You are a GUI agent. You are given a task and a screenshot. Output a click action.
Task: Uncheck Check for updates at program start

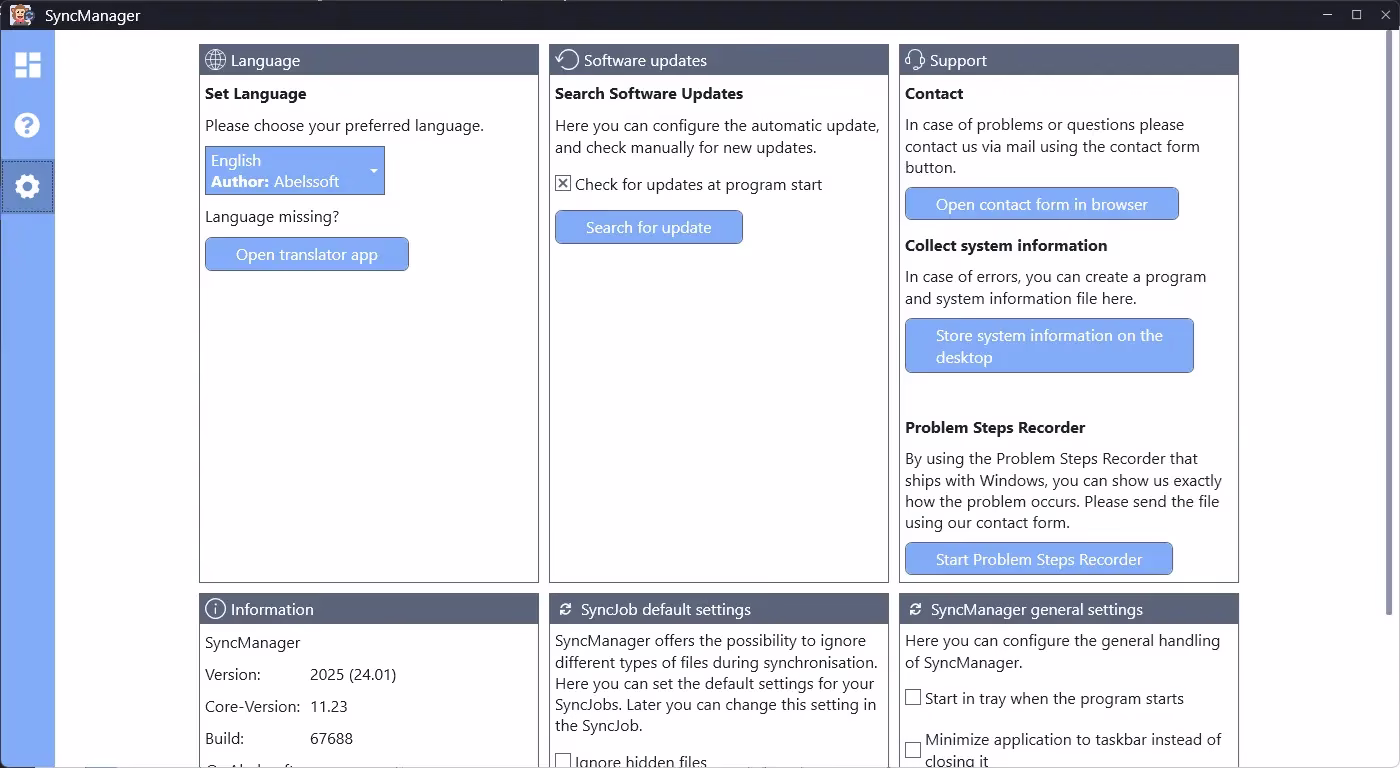tap(564, 184)
